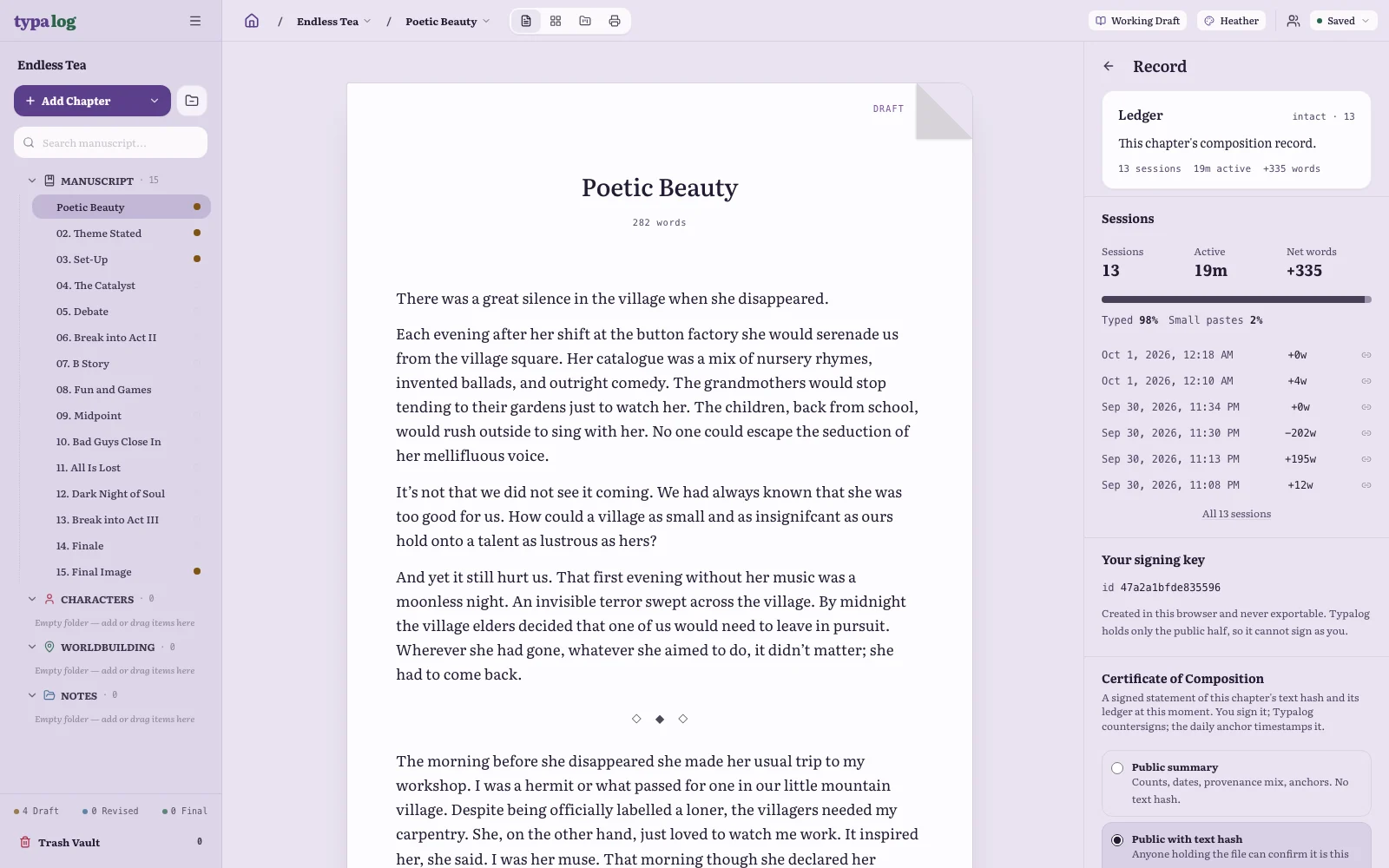Collapse the sidebar with the hamburger icon
Screen dimensions: 1389x868
(x=195, y=21)
